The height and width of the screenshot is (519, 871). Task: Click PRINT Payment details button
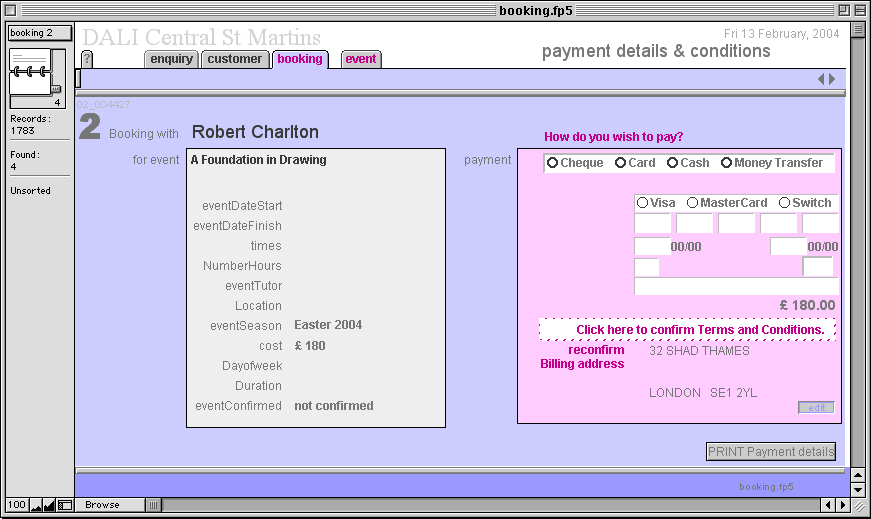pyautogui.click(x=770, y=452)
